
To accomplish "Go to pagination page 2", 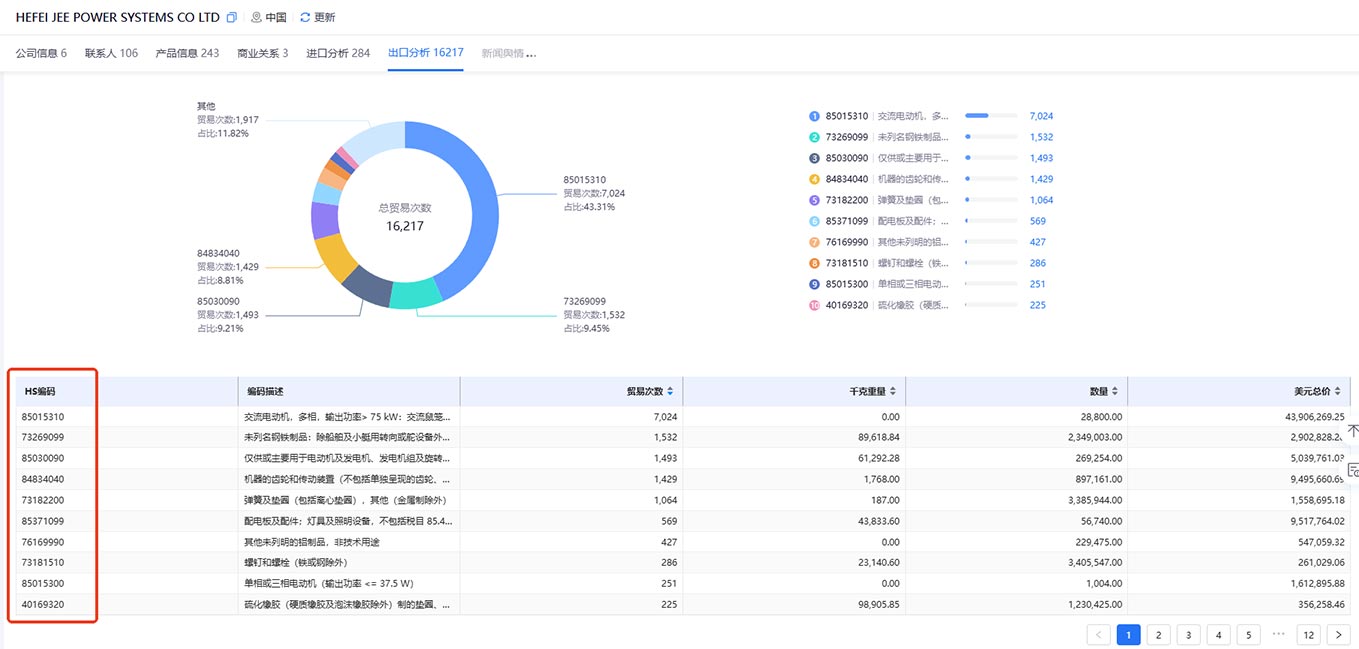I will (x=1158, y=635).
